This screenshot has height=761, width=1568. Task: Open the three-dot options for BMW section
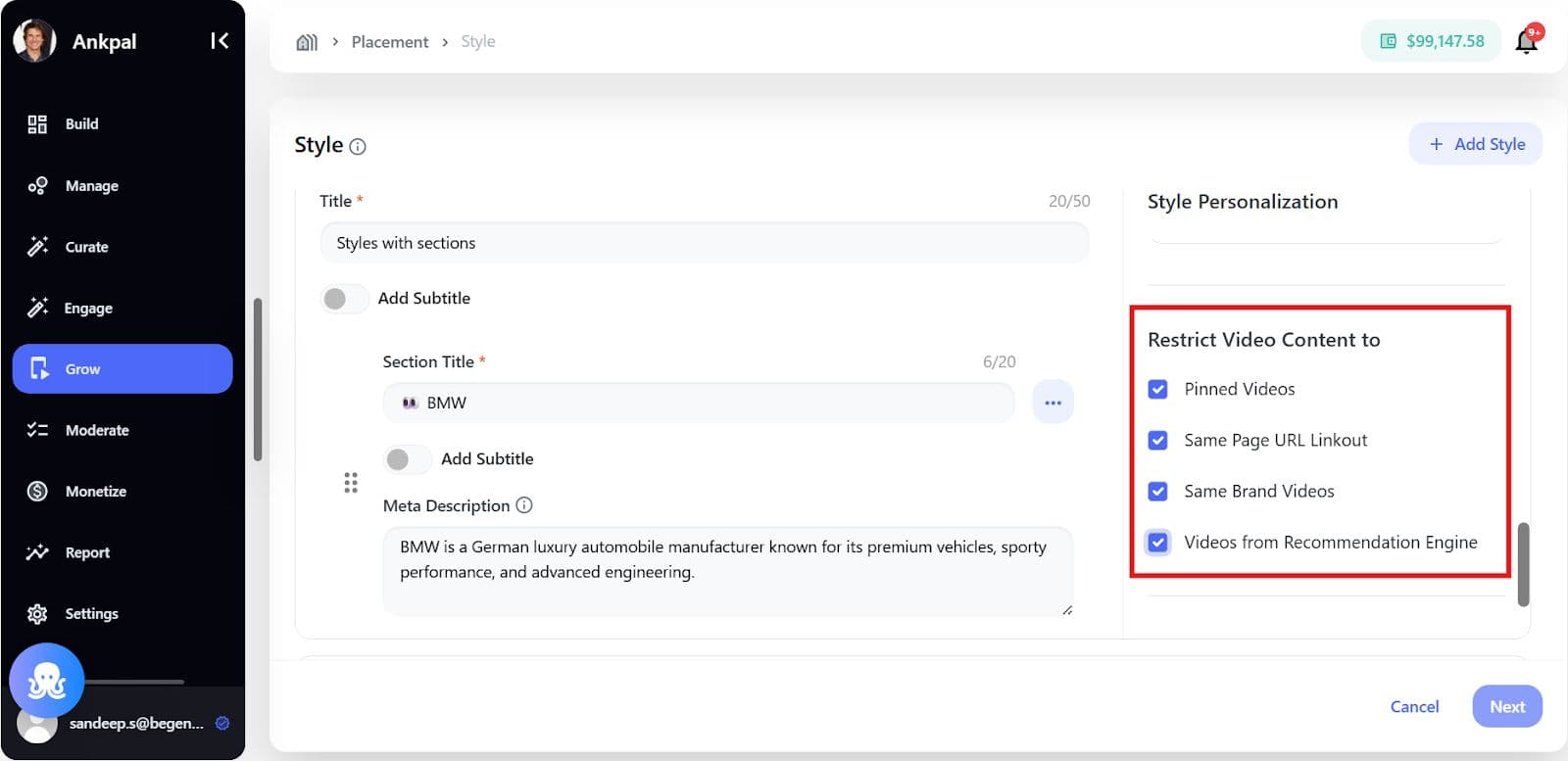[x=1053, y=403]
